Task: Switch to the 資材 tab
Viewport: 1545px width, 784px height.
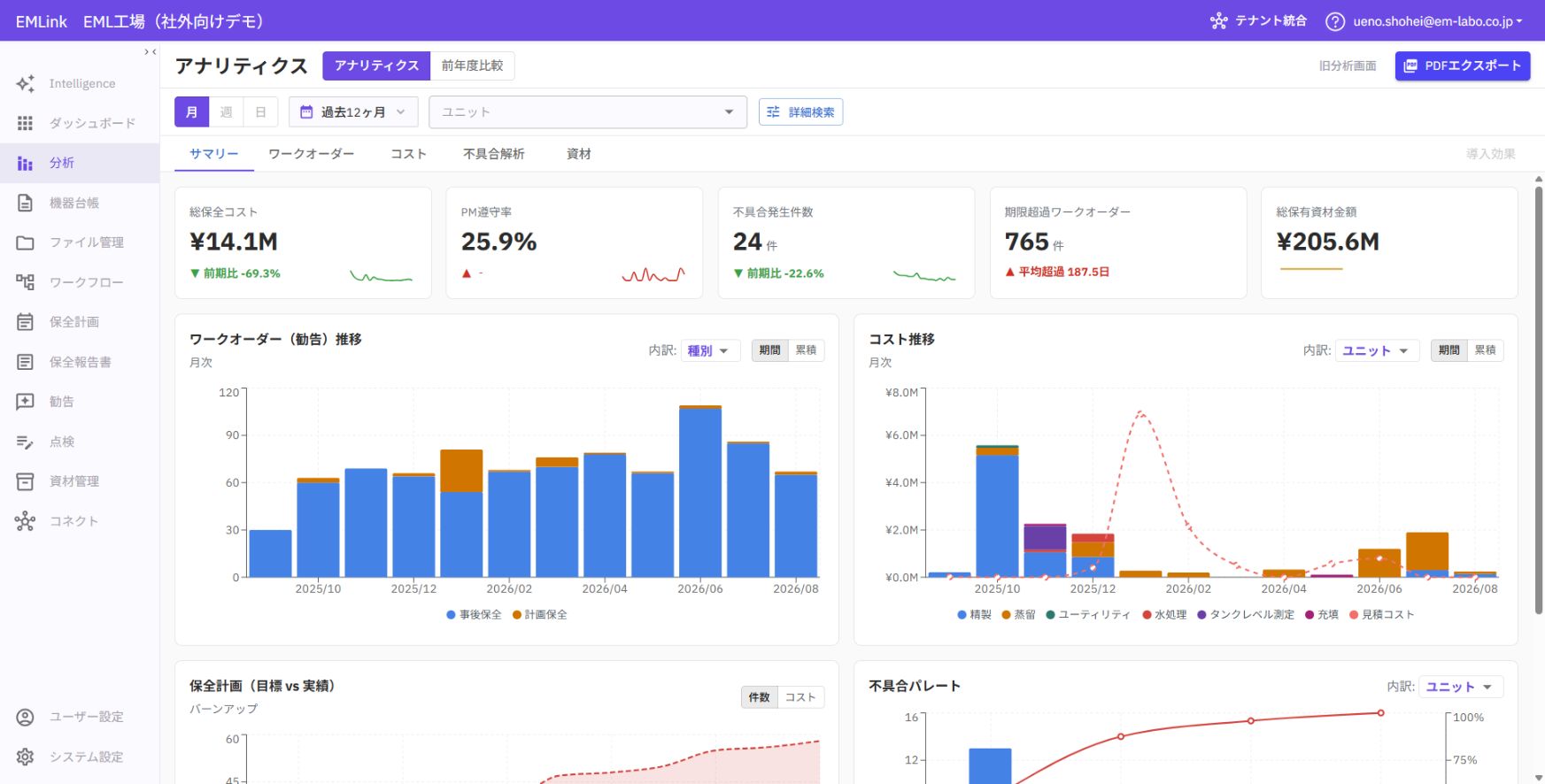Action: pos(579,154)
